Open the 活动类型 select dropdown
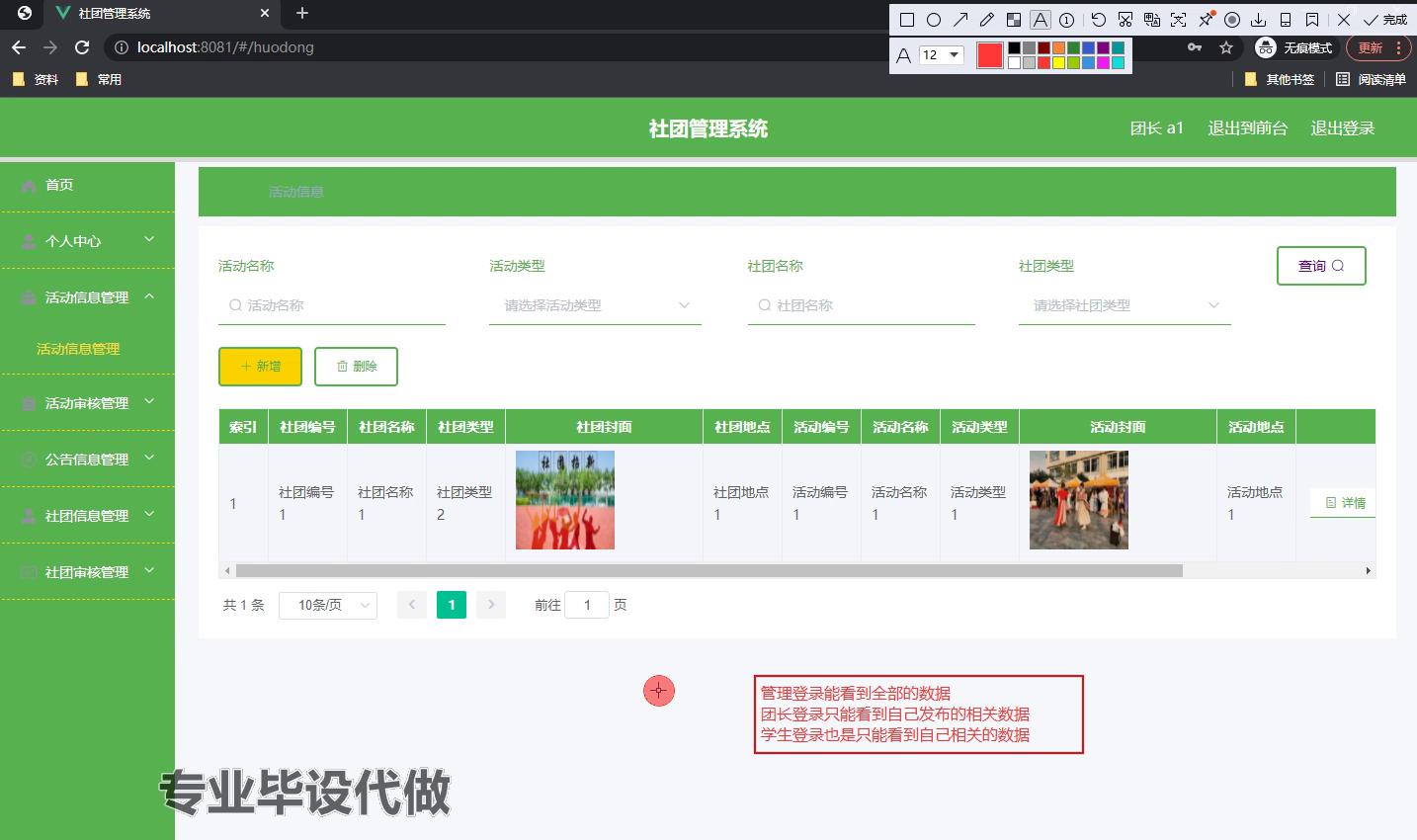Image resolution: width=1417 pixels, height=840 pixels. [x=595, y=305]
